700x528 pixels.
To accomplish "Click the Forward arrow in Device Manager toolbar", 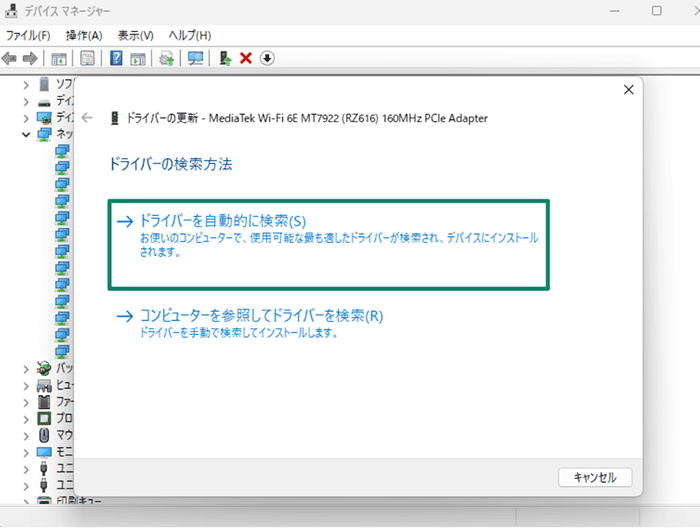I will (x=30, y=58).
